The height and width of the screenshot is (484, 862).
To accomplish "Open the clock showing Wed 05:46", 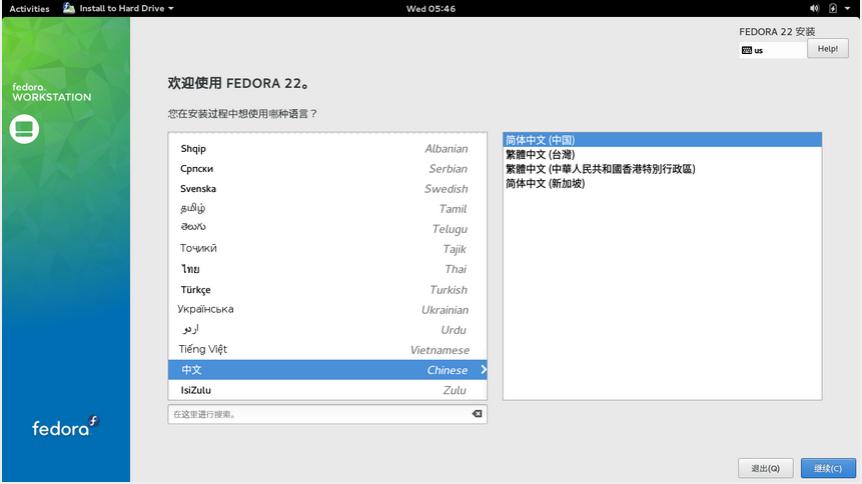I will (x=430, y=8).
